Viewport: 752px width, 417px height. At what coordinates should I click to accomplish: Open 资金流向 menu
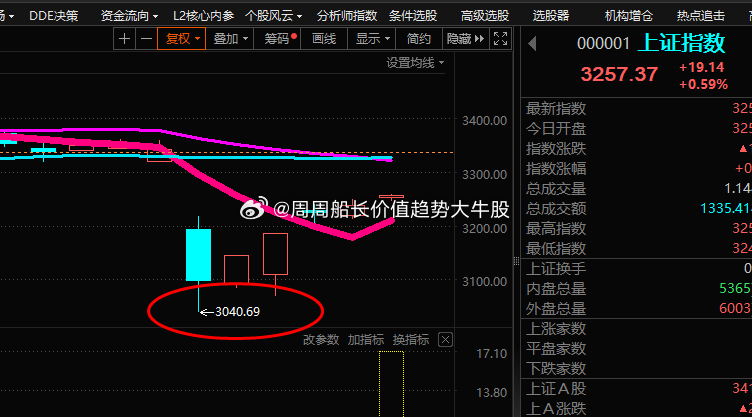point(129,16)
